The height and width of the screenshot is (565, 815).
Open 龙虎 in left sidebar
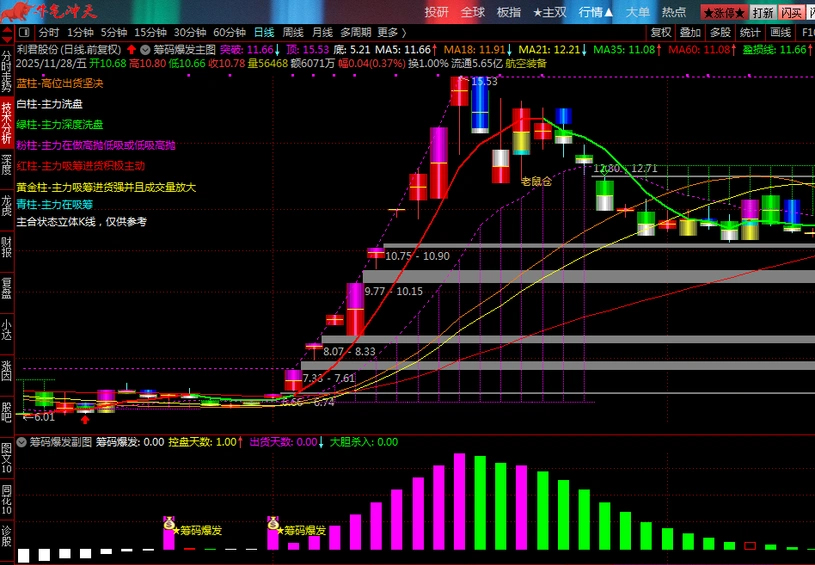6,206
